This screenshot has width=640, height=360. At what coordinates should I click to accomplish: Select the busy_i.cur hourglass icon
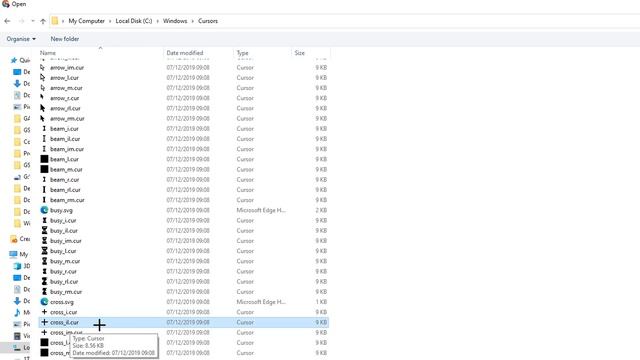pyautogui.click(x=44, y=220)
